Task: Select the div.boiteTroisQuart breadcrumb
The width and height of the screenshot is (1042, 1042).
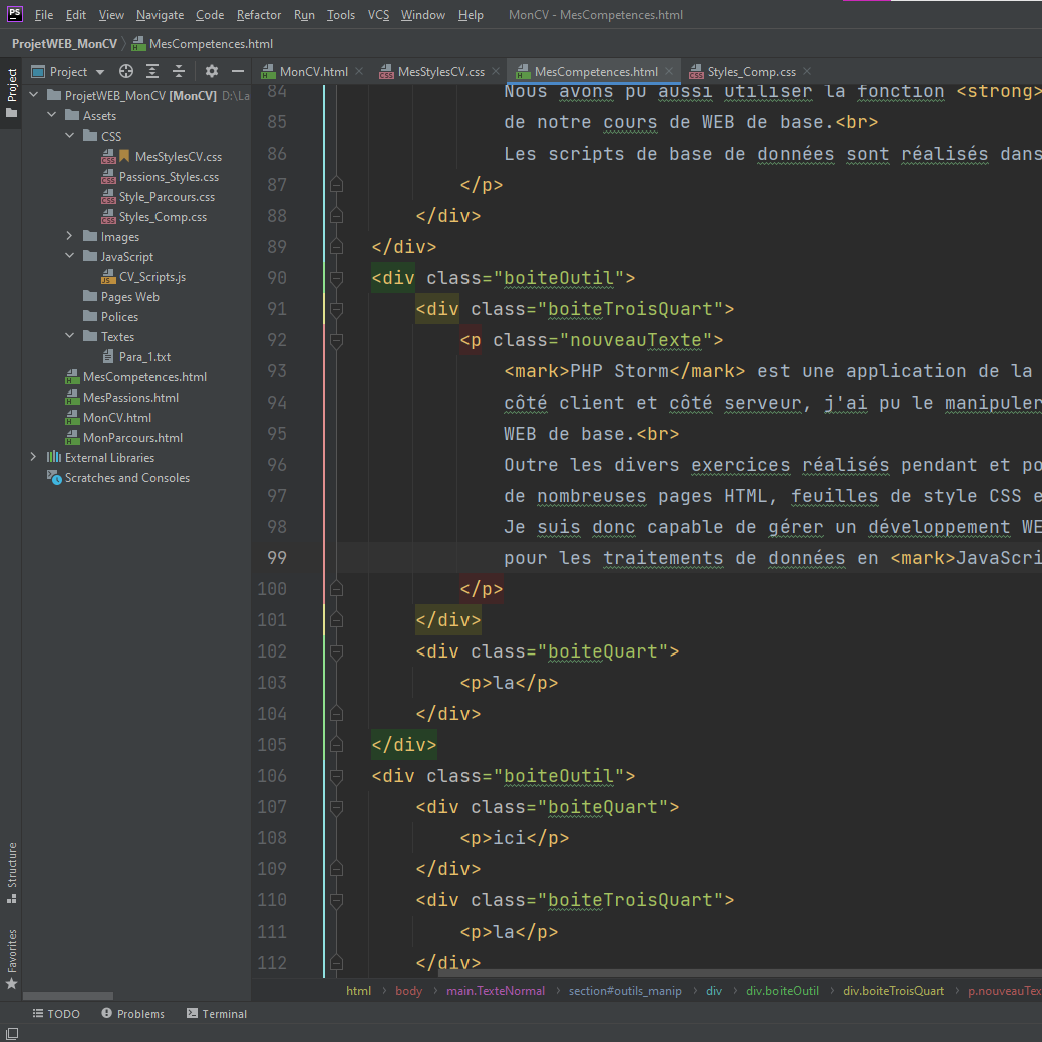Action: tap(893, 990)
